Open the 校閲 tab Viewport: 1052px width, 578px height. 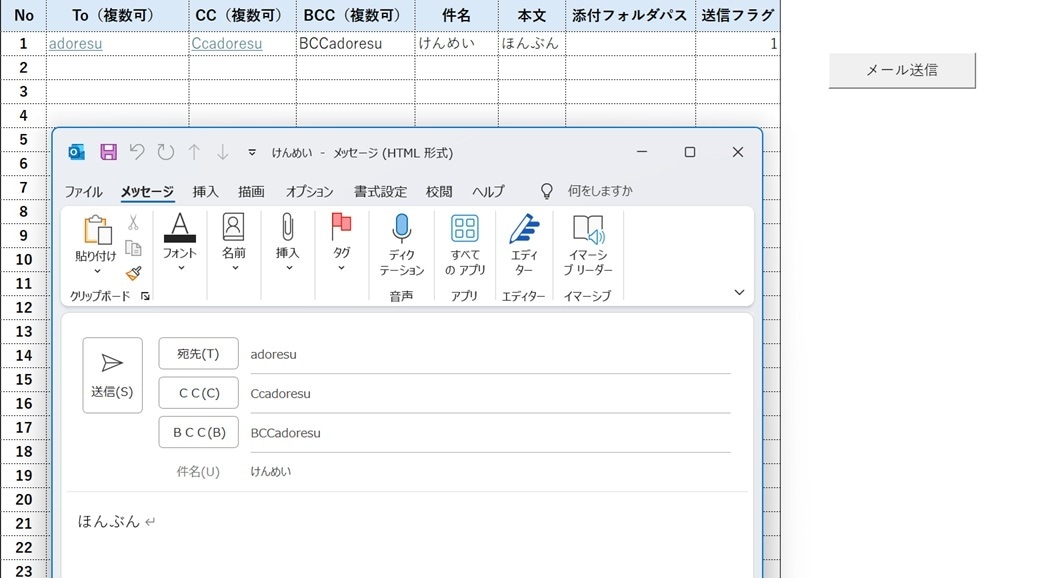[439, 192]
